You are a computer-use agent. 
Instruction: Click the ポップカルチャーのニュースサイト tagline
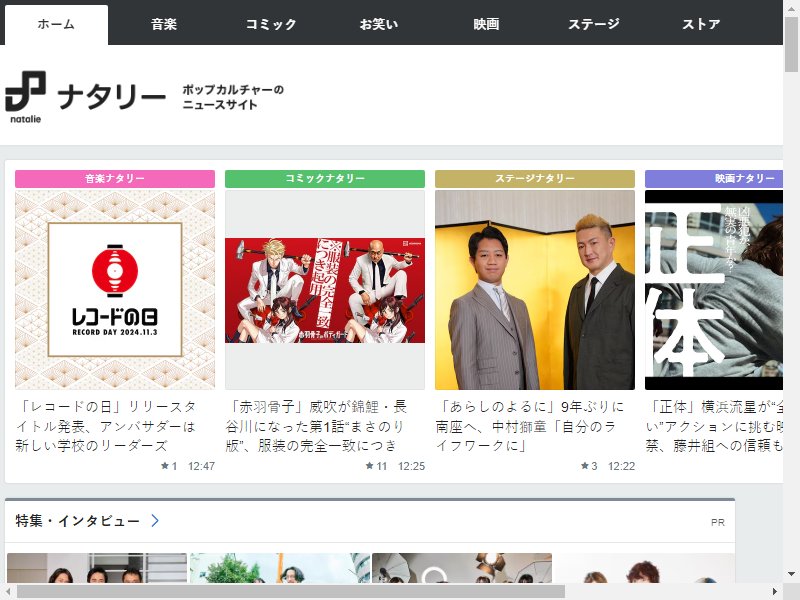(x=233, y=97)
